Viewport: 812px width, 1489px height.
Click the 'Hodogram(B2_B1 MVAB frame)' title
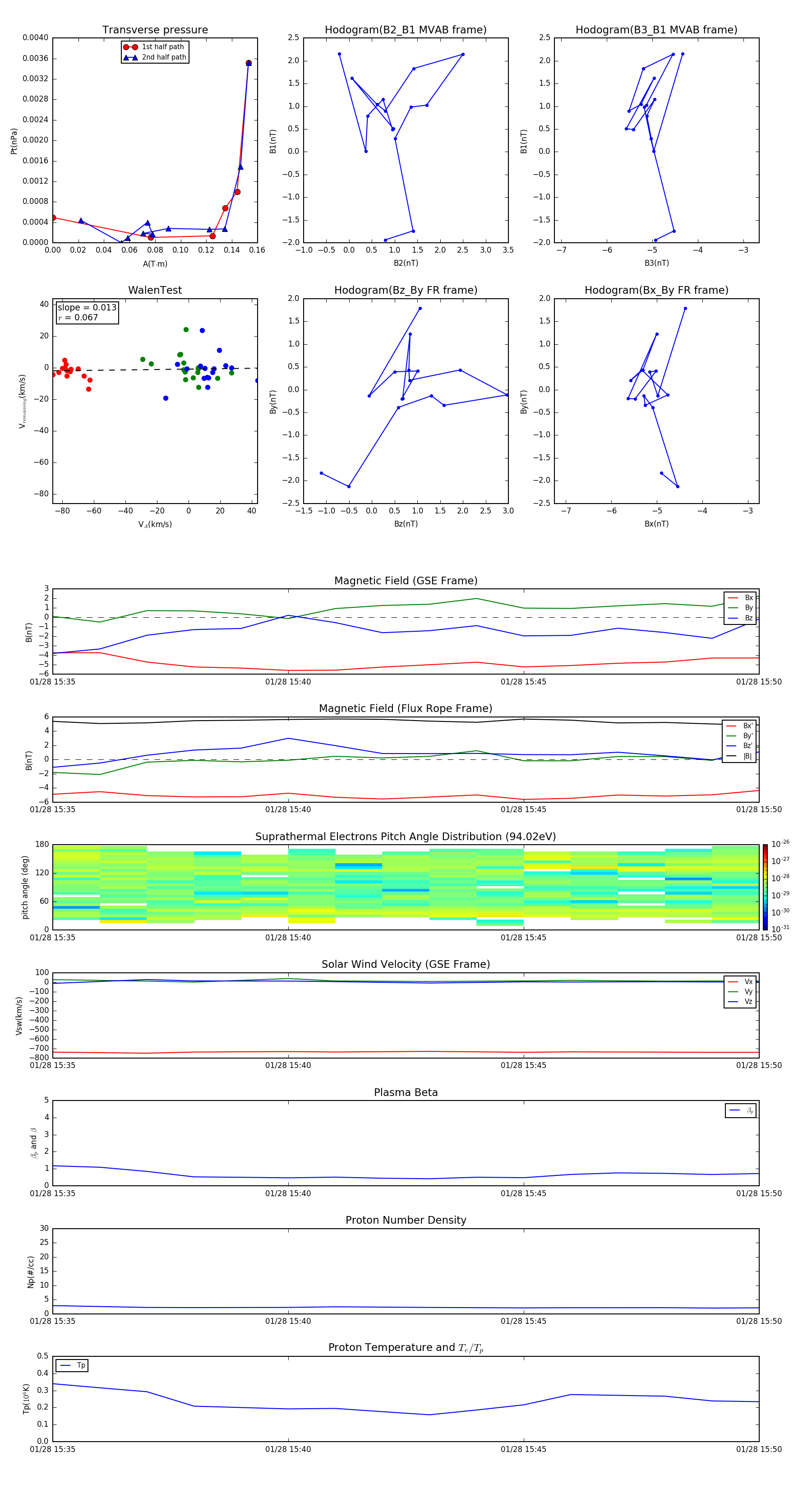(x=406, y=30)
